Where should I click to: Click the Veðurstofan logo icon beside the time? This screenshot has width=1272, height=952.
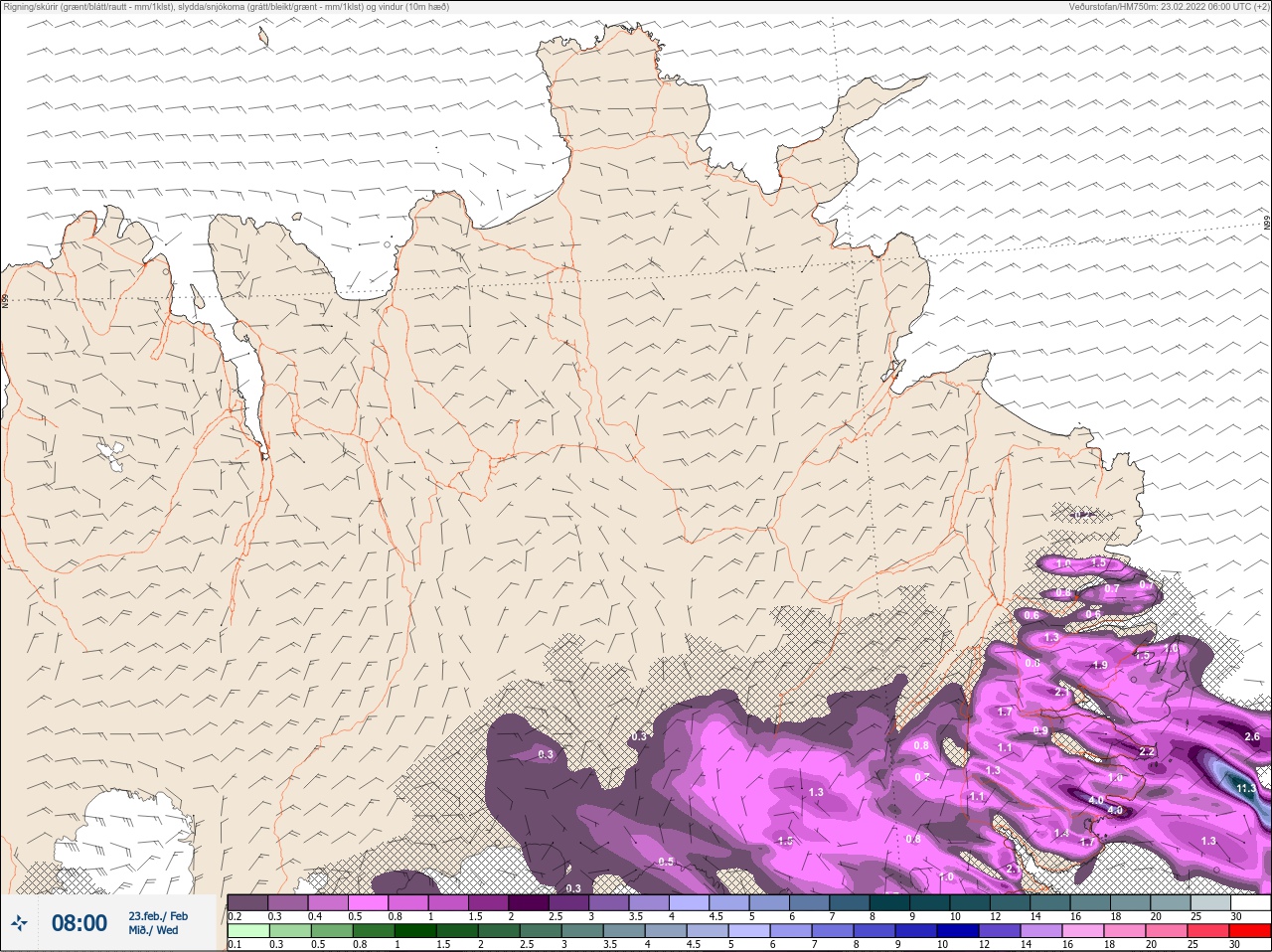tap(19, 923)
